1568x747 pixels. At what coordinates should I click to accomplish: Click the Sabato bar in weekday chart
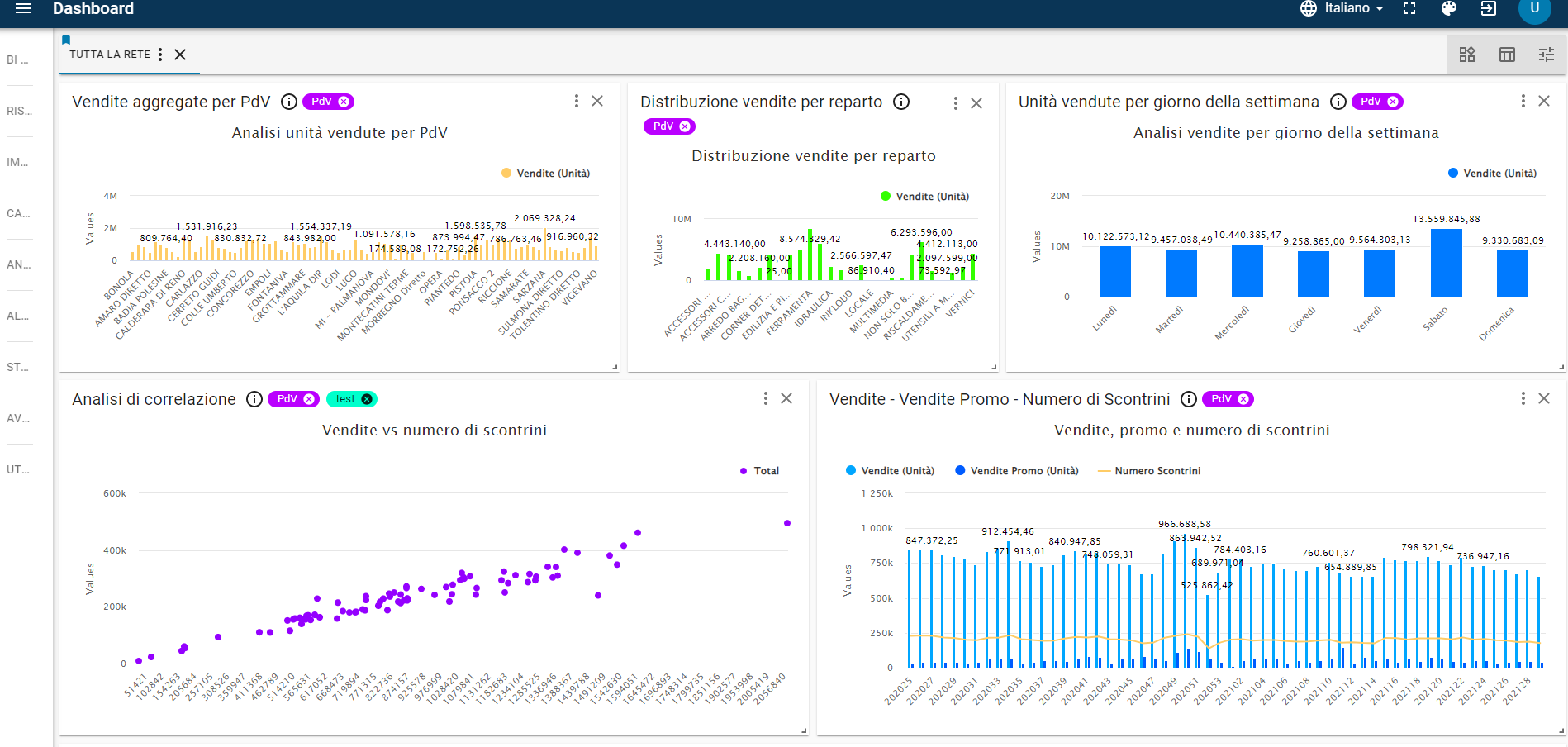pos(1446,263)
